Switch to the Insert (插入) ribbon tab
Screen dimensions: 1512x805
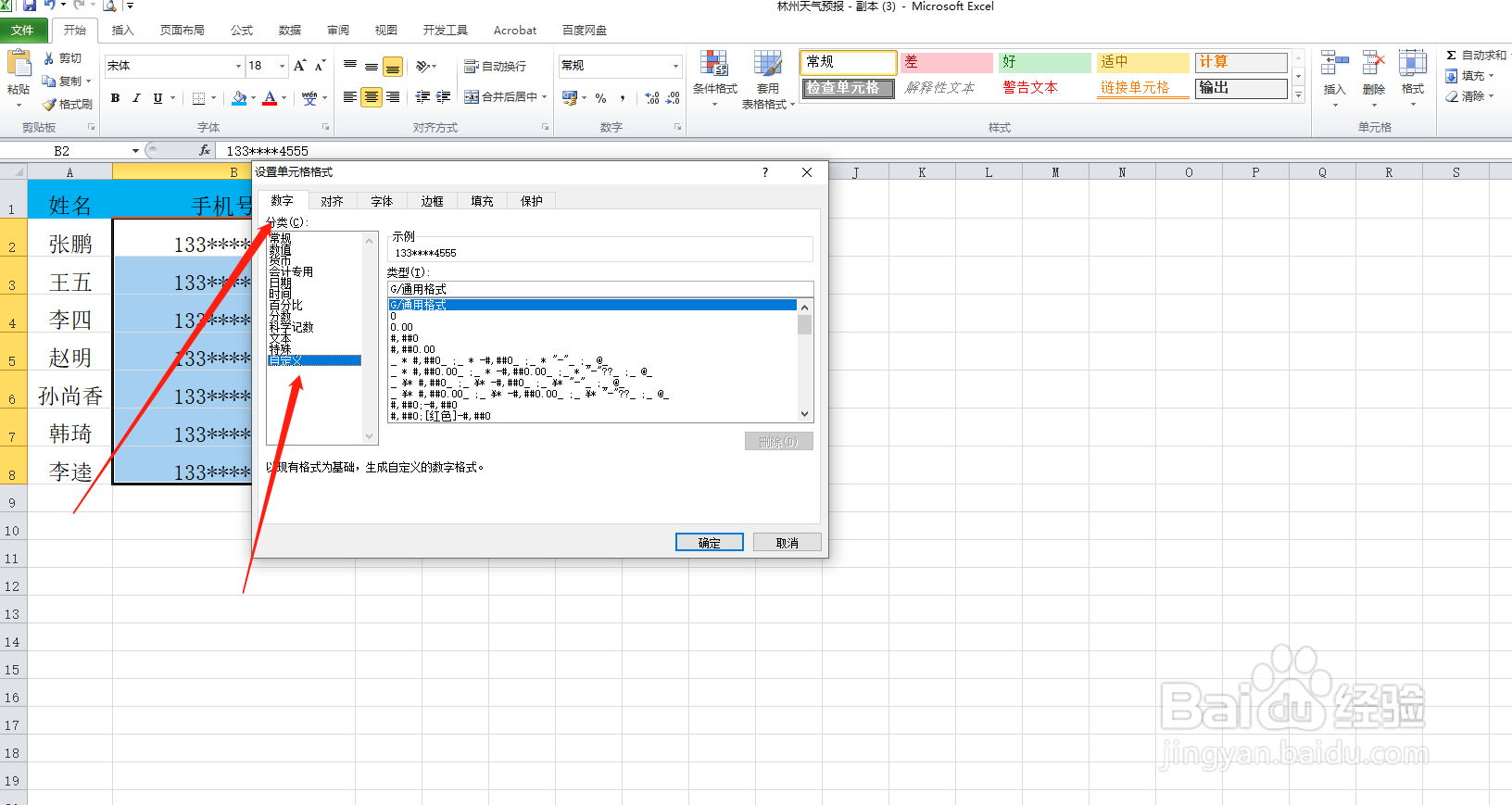pyautogui.click(x=122, y=30)
